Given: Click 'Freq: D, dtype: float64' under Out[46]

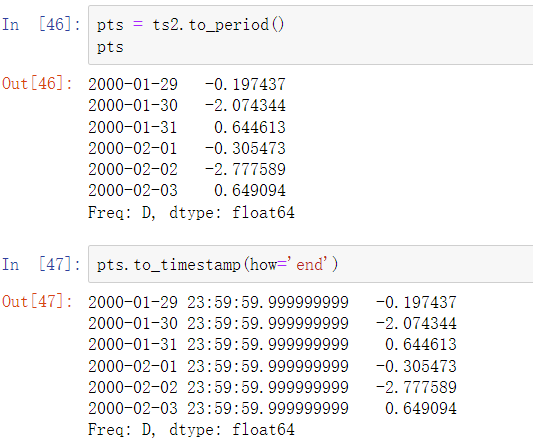Looking at the screenshot, I should [x=191, y=213].
